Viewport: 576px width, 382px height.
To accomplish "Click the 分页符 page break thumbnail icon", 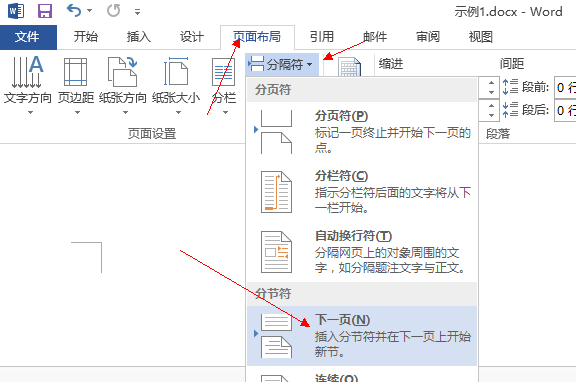I will [276, 131].
